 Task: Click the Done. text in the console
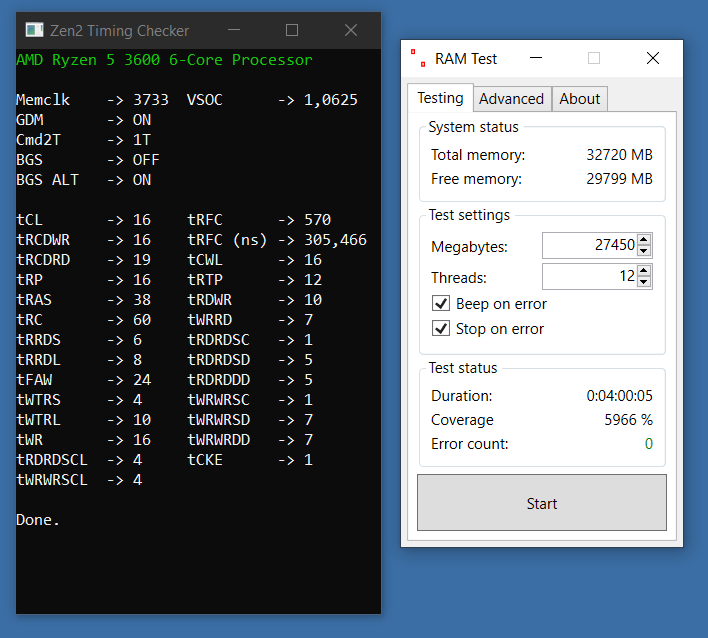coord(38,520)
